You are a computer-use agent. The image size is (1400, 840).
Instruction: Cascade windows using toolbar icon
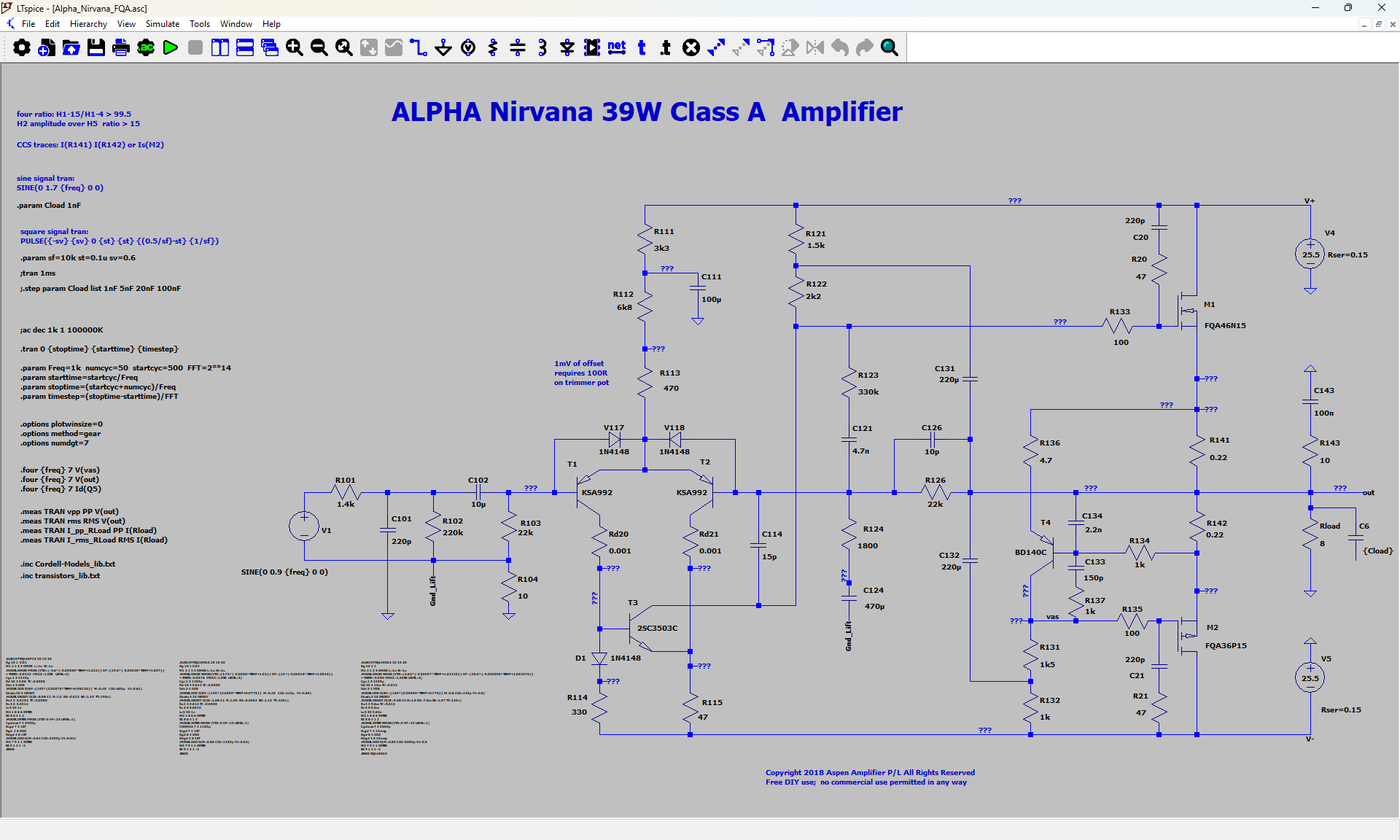270,48
